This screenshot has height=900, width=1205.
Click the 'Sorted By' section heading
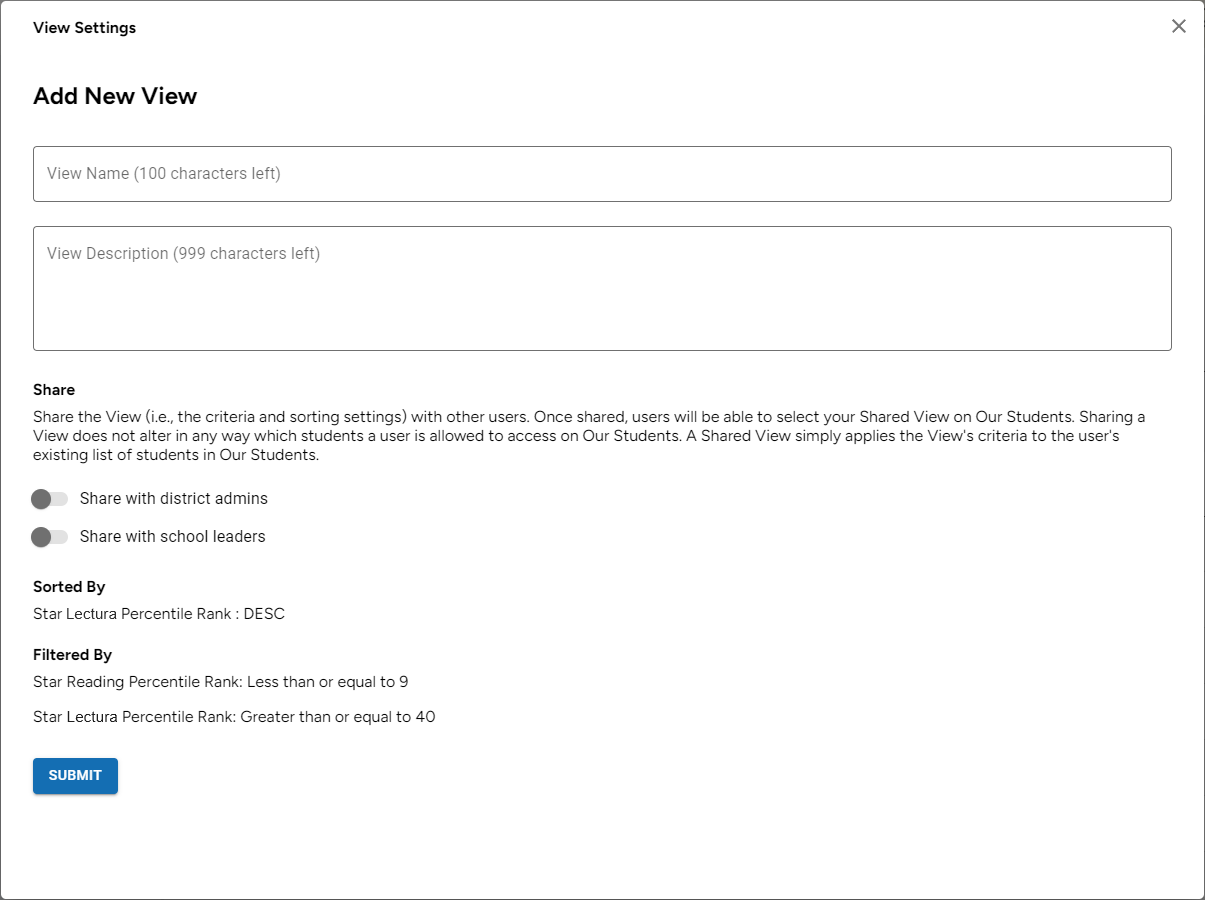click(x=69, y=587)
